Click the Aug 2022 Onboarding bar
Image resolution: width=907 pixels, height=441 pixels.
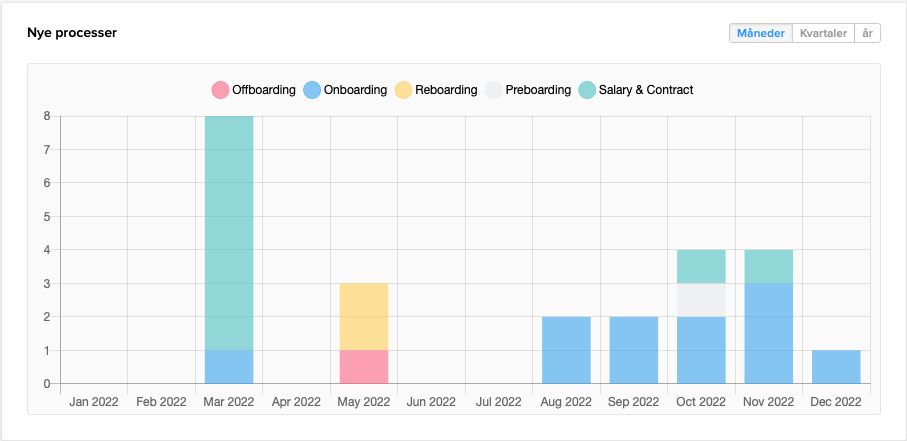click(566, 350)
